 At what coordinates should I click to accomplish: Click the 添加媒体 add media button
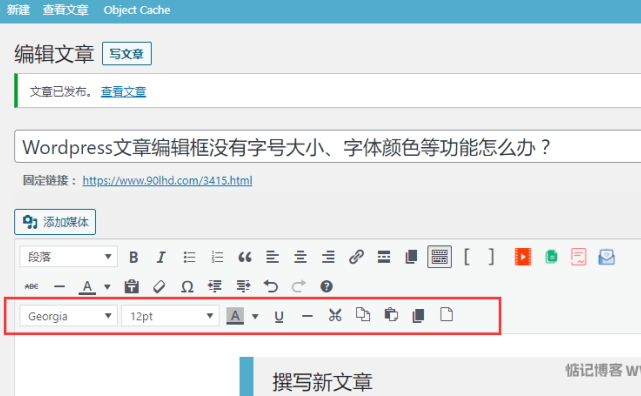[x=55, y=222]
